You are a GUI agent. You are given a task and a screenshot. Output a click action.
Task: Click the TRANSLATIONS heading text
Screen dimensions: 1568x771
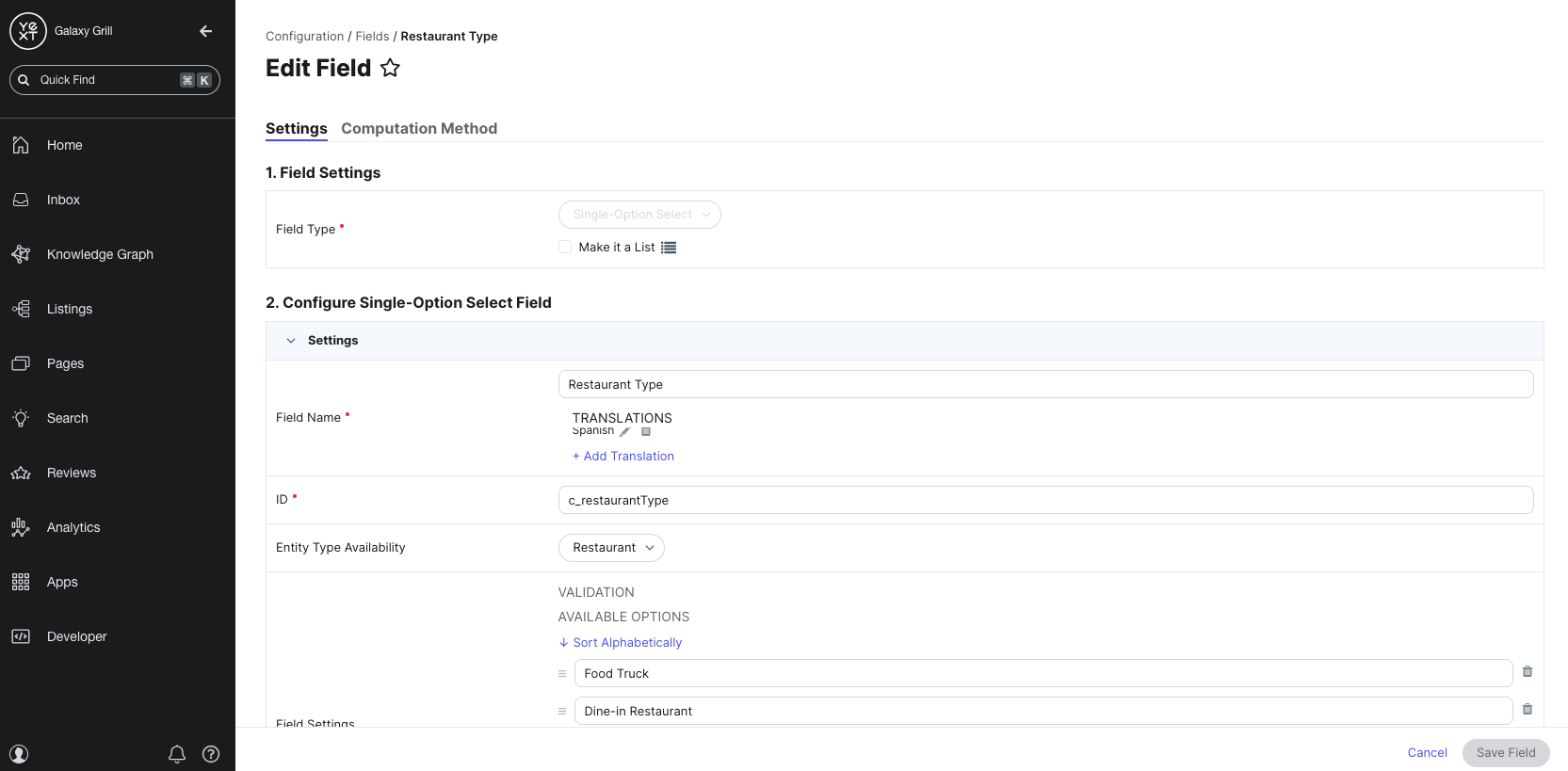tap(622, 418)
